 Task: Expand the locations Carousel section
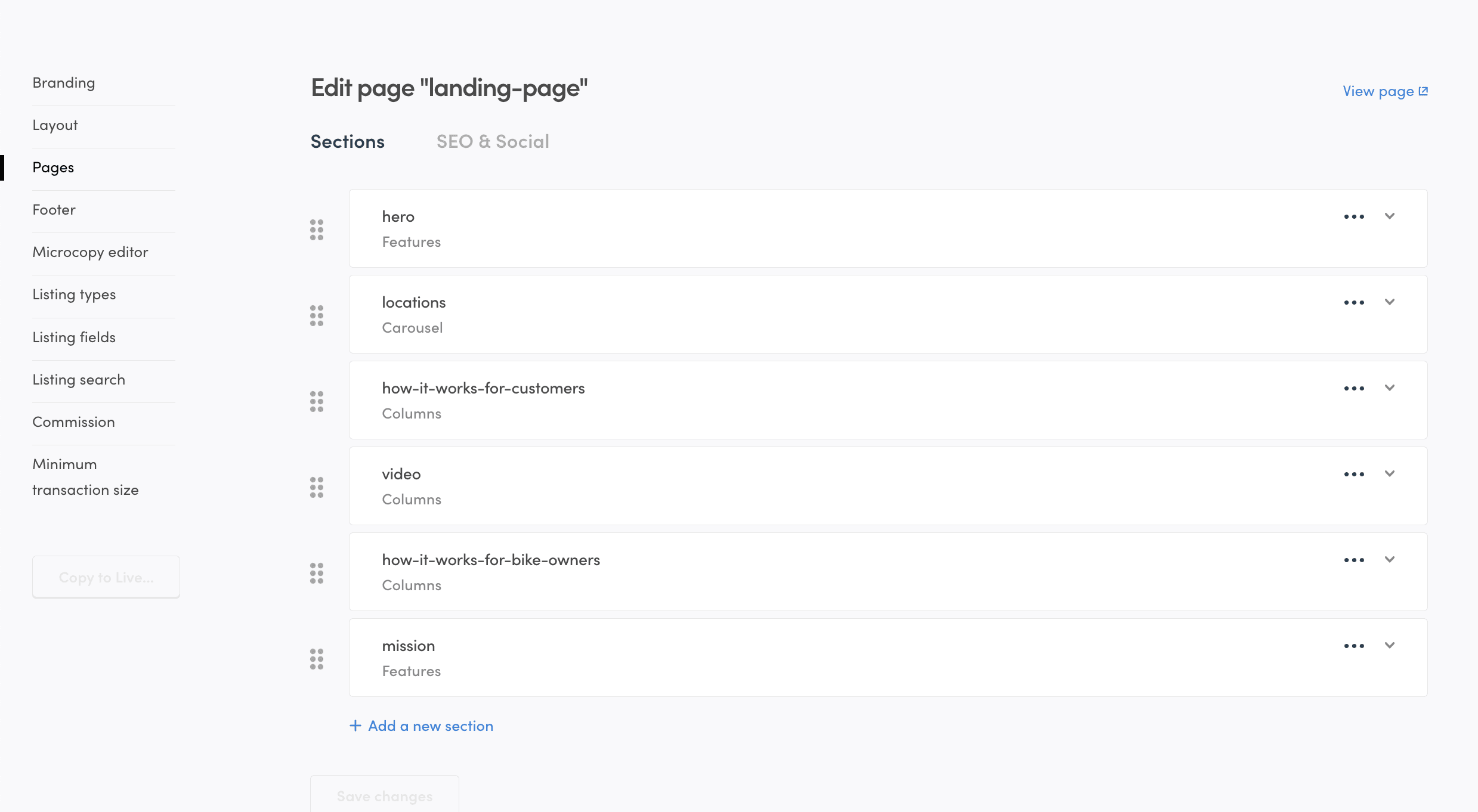(x=1390, y=302)
